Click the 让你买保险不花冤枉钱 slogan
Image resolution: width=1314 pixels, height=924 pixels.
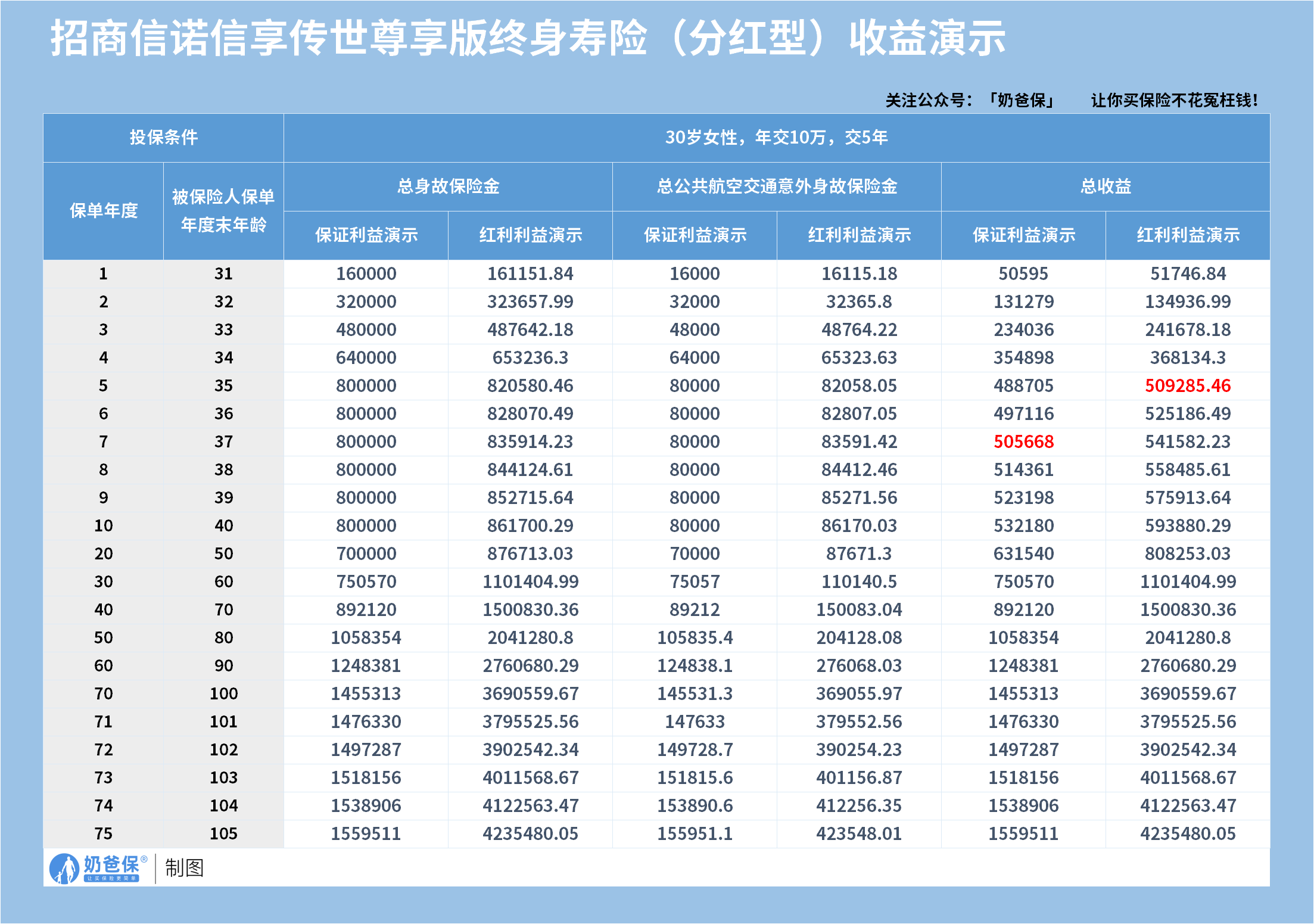click(1175, 100)
